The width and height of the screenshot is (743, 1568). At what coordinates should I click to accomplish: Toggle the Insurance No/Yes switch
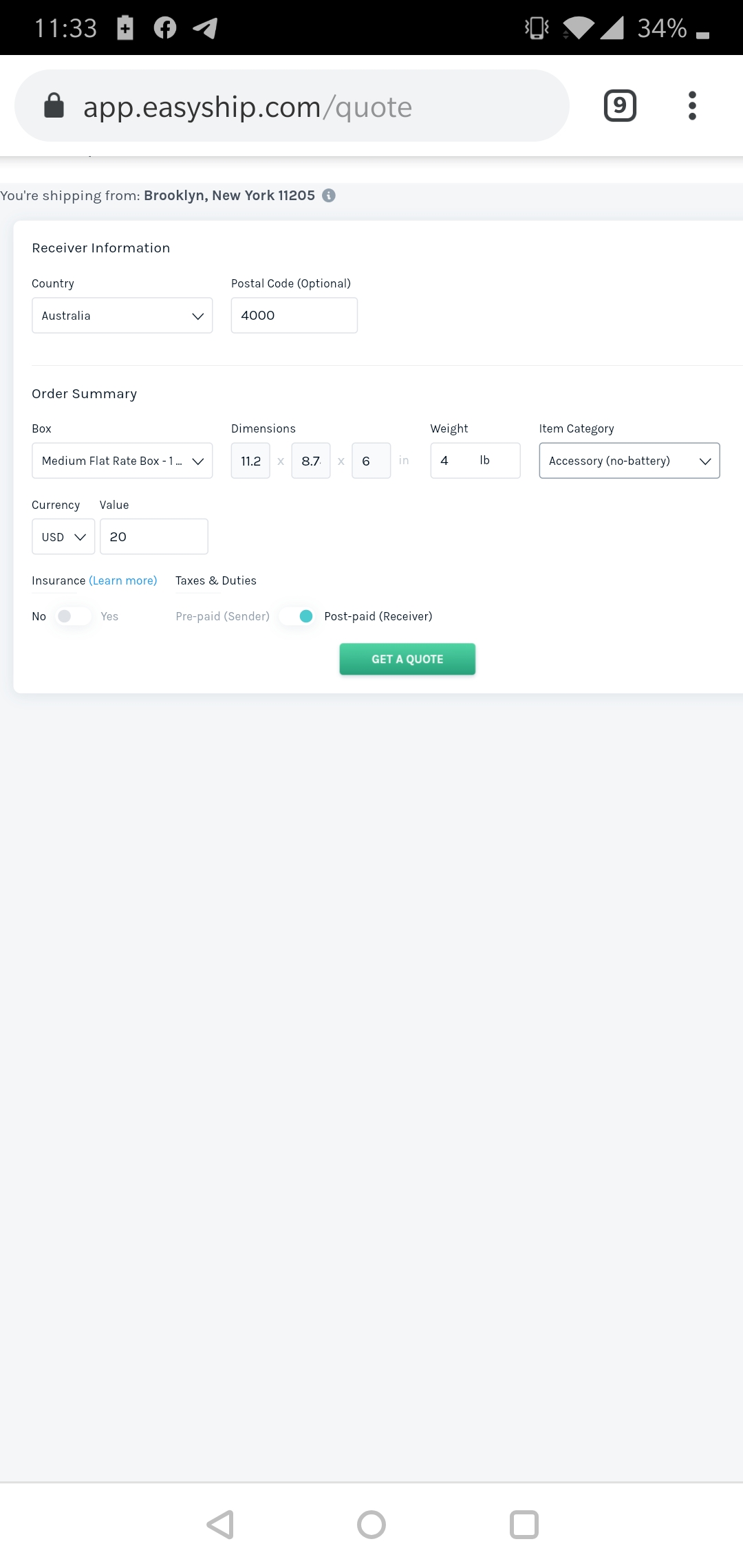click(74, 616)
